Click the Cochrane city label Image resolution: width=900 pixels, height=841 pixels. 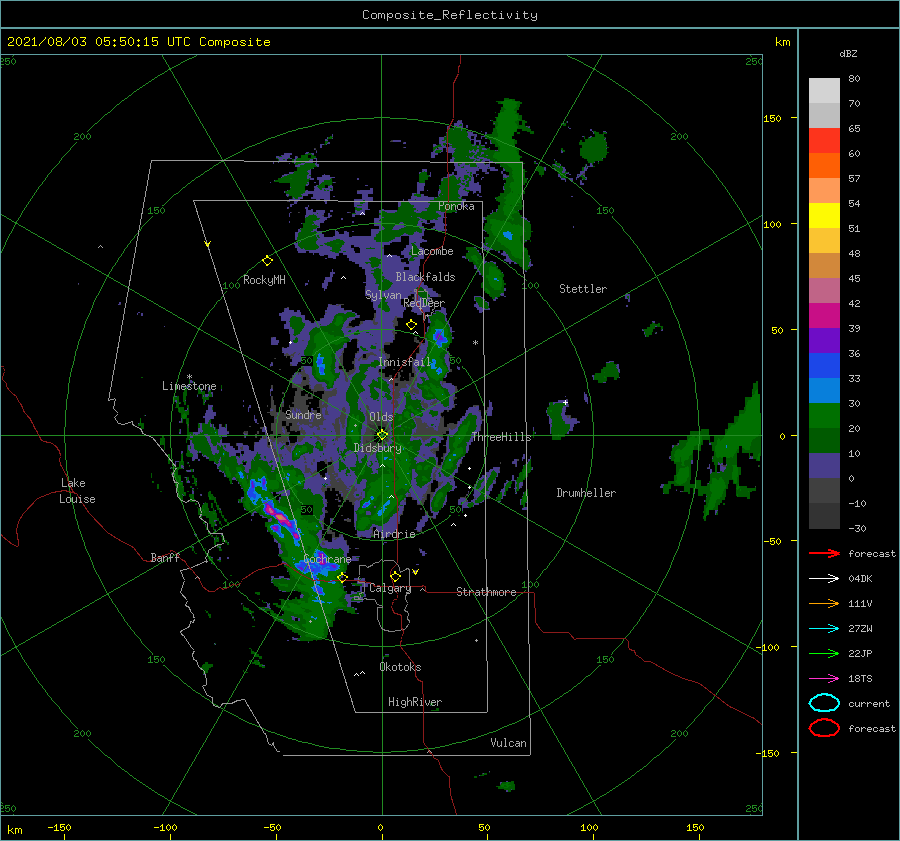[x=327, y=559]
